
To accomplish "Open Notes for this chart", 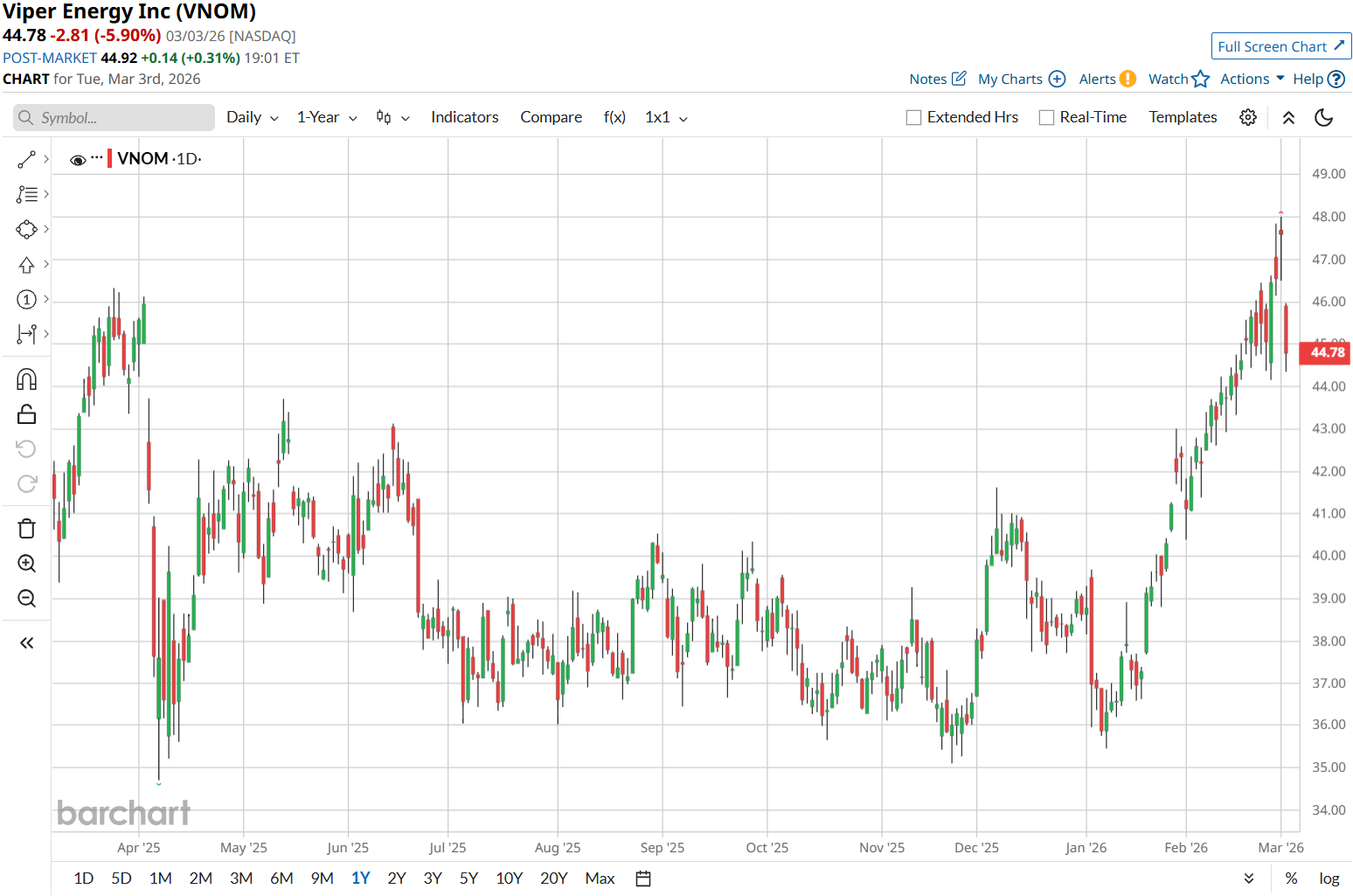I will pos(938,79).
